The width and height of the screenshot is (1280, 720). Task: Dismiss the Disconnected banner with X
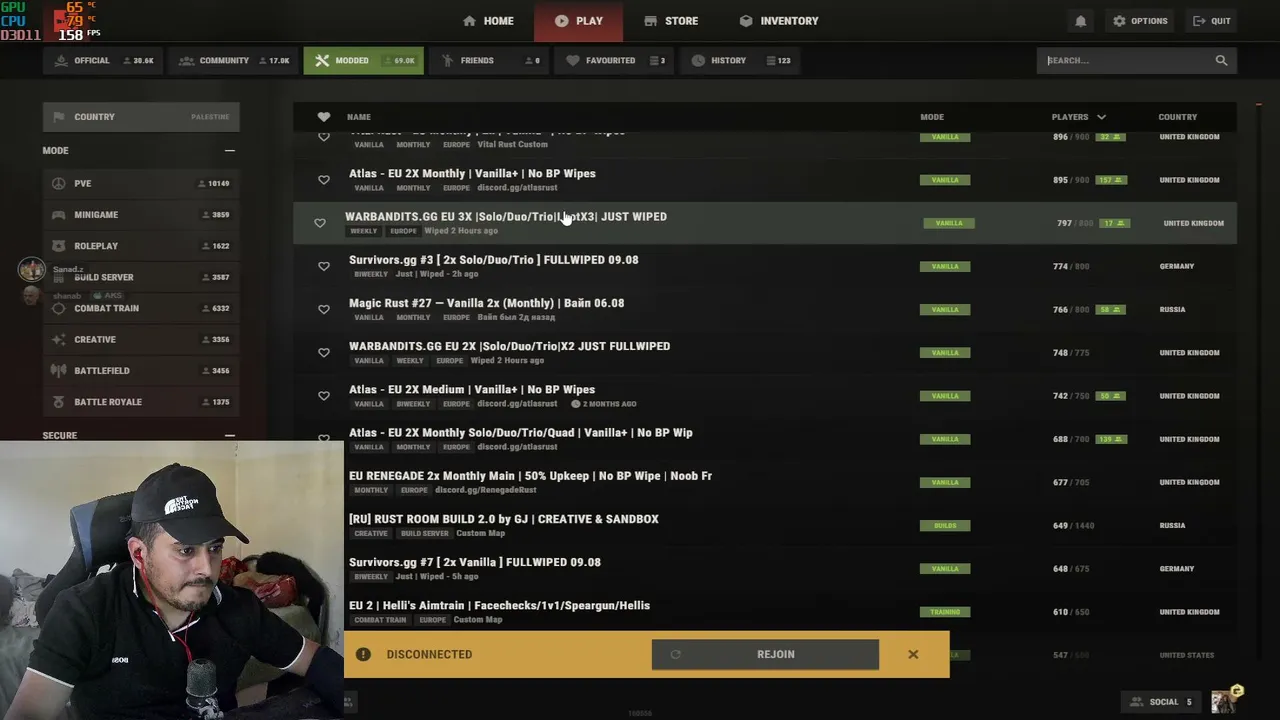[x=913, y=654]
